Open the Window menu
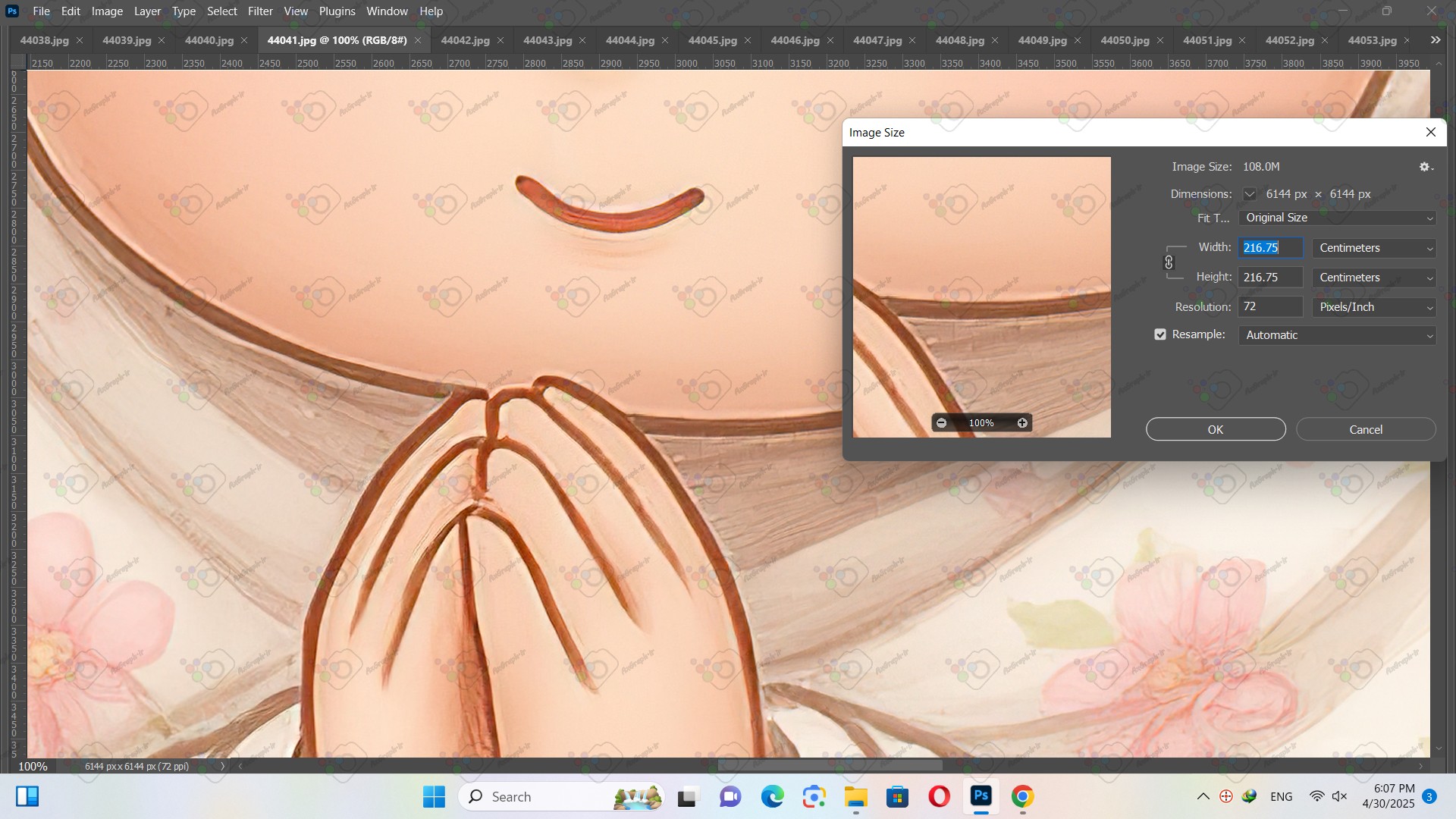This screenshot has width=1456, height=819. (387, 11)
